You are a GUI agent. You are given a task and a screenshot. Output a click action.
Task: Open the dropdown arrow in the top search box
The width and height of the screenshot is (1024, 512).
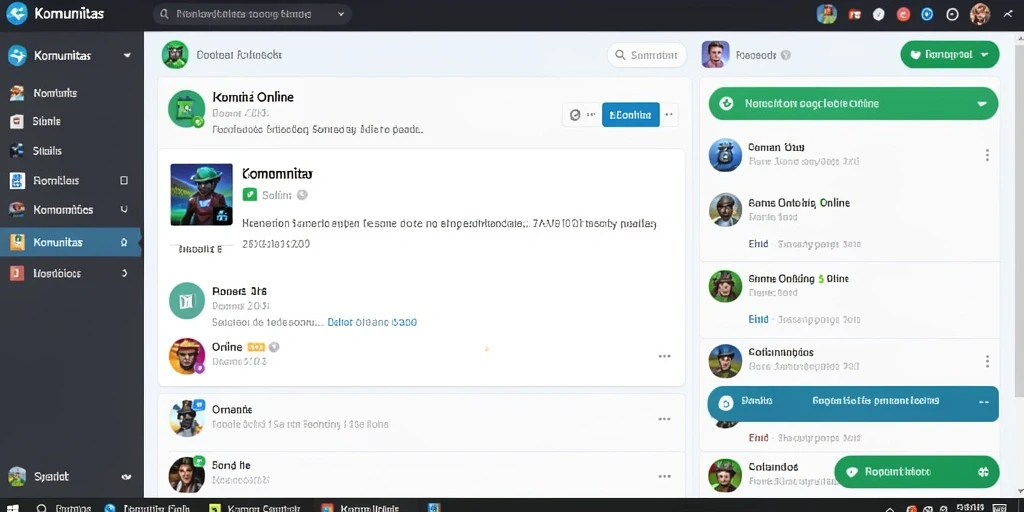[340, 14]
